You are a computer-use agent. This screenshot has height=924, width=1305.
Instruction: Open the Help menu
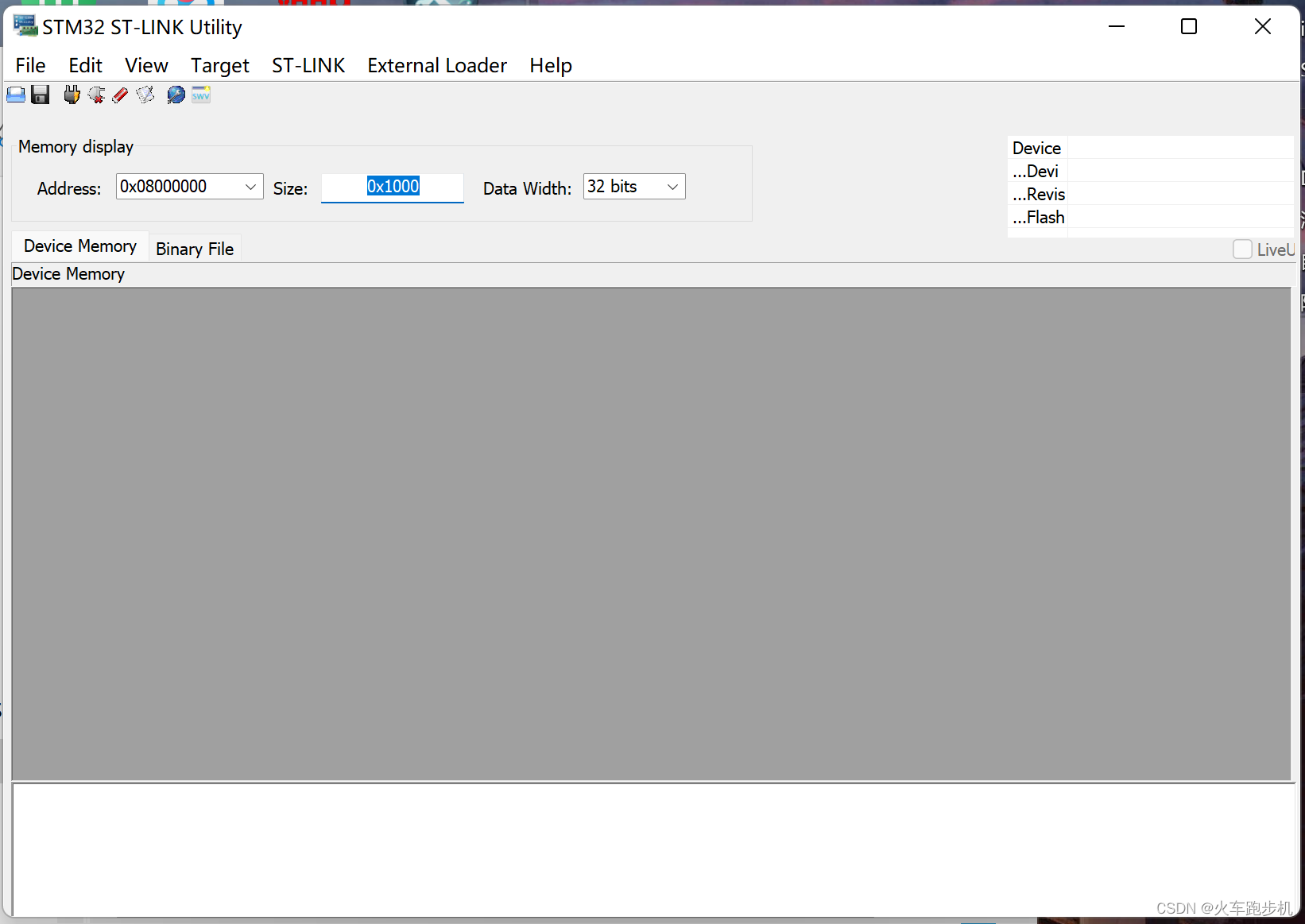[x=551, y=65]
